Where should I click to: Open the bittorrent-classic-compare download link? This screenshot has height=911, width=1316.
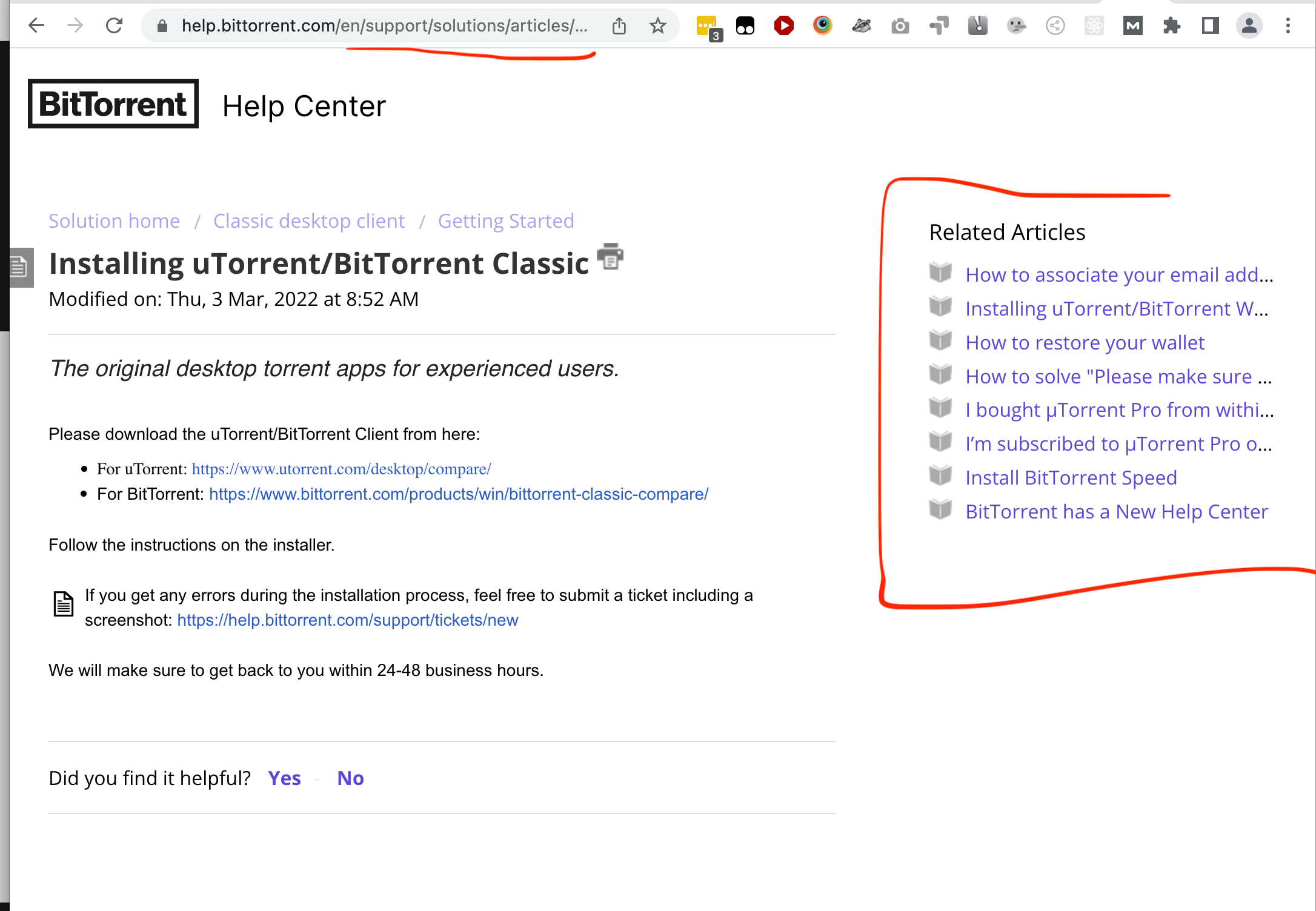(459, 494)
